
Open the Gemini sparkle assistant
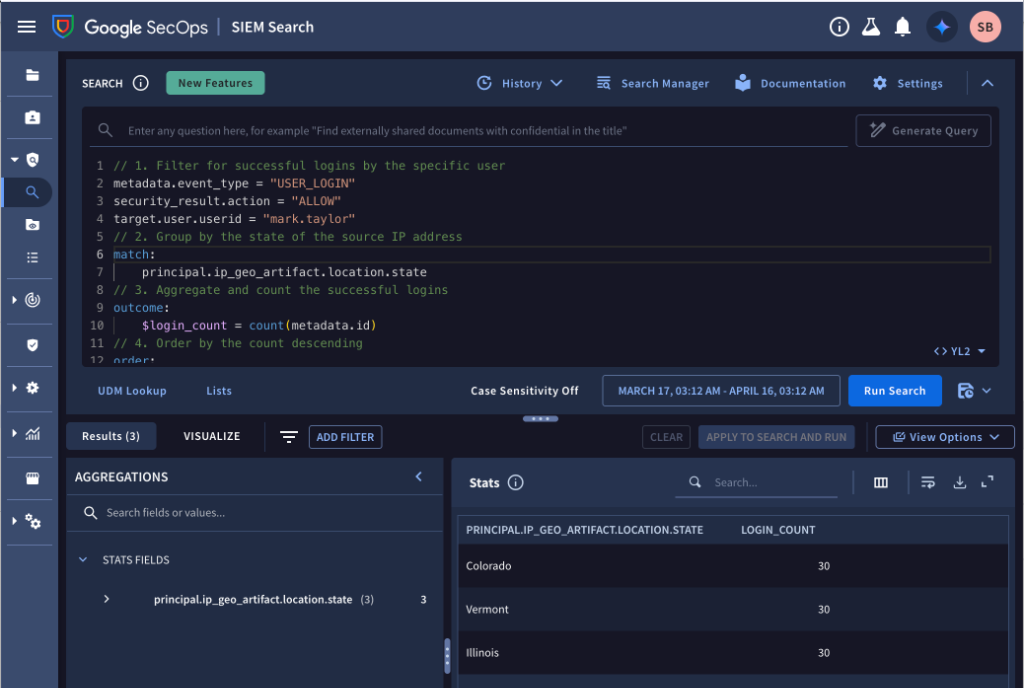941,27
